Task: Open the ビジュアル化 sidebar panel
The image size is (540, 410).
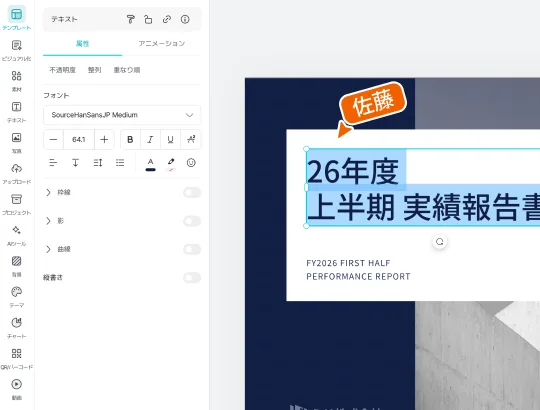Action: [x=17, y=50]
